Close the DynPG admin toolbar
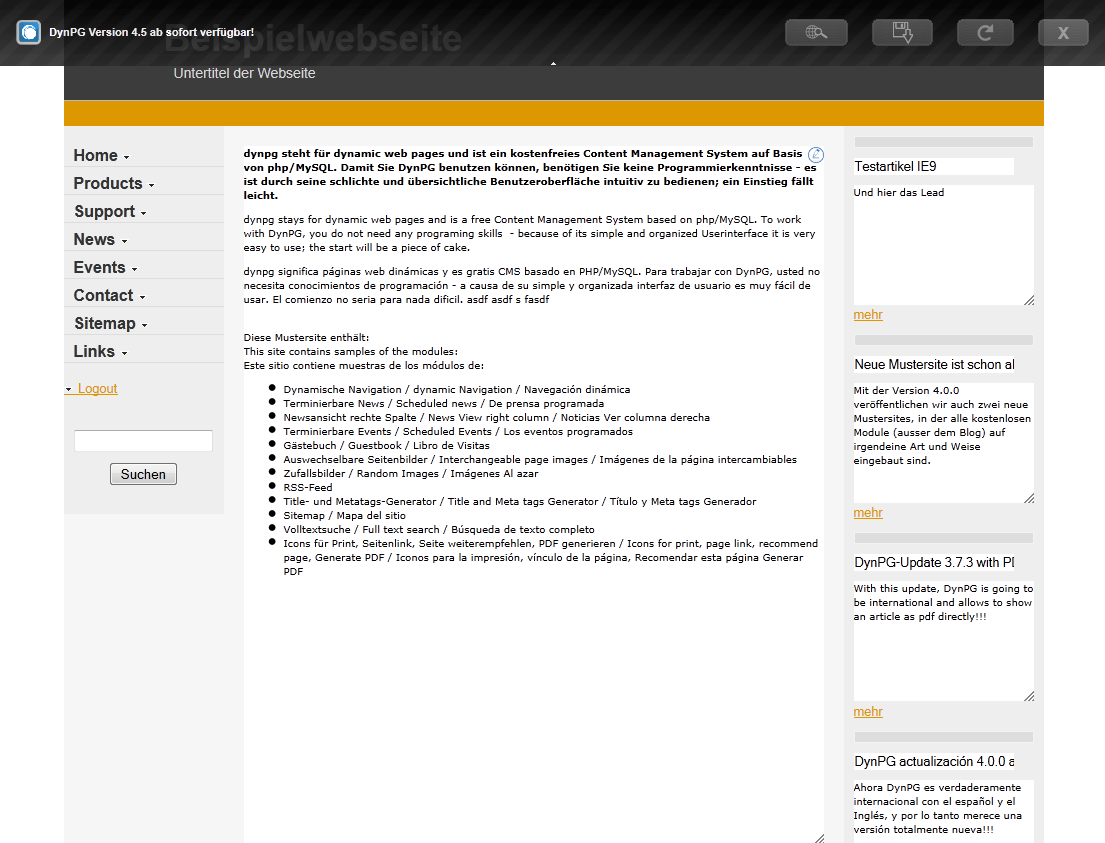This screenshot has width=1105, height=843. tap(1062, 33)
